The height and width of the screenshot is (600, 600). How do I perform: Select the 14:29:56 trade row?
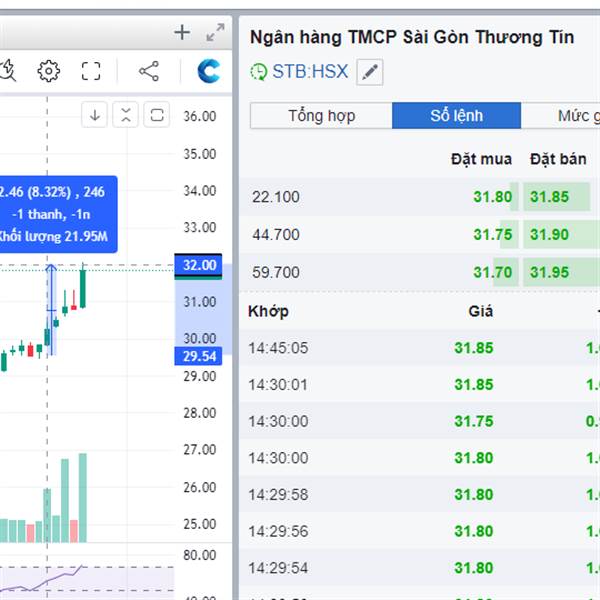pos(420,531)
